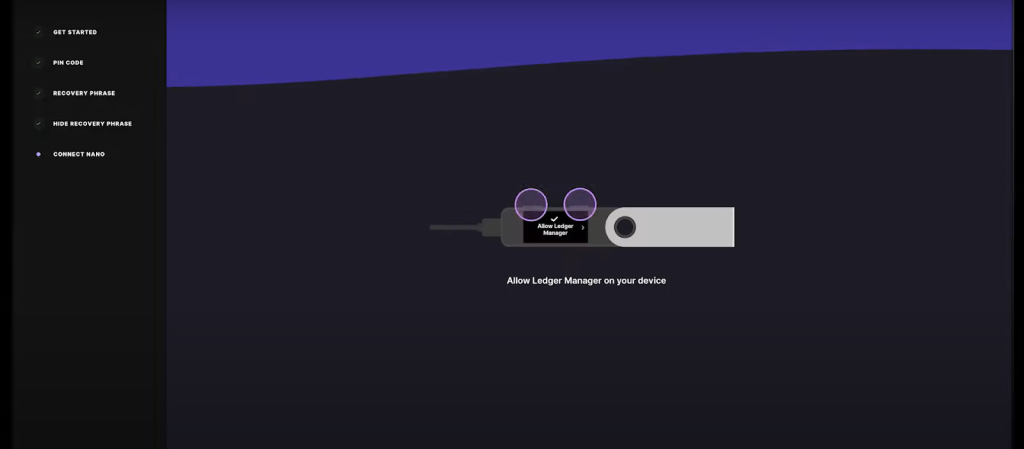The image size is (1024, 449).
Task: Click 'Allow Ledger Manager on your device' text
Action: [x=586, y=281]
